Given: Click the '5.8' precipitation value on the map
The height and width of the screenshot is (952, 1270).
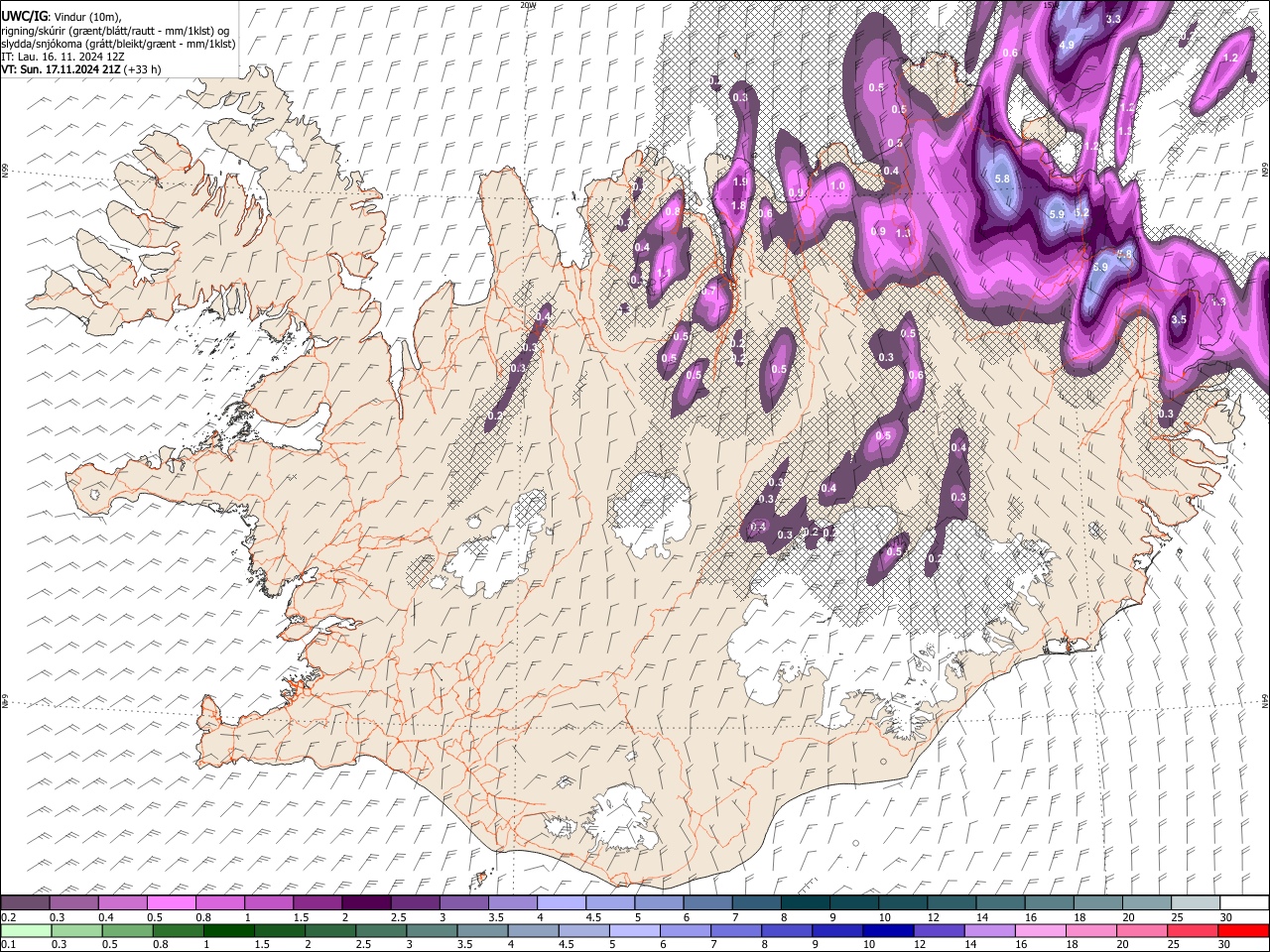Looking at the screenshot, I should tap(1002, 178).
